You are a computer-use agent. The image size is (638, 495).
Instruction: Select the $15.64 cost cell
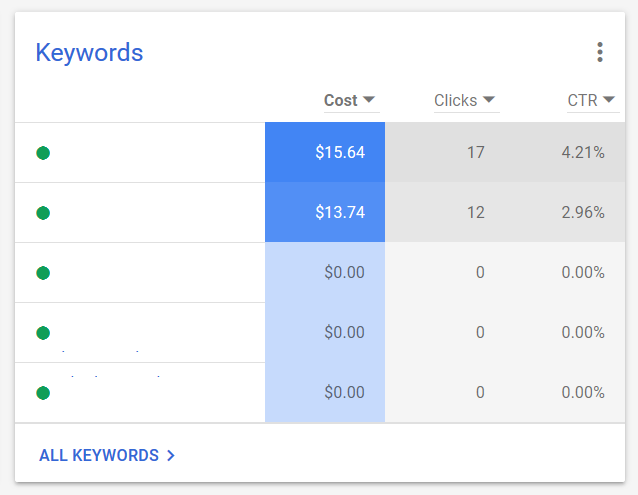(x=325, y=152)
